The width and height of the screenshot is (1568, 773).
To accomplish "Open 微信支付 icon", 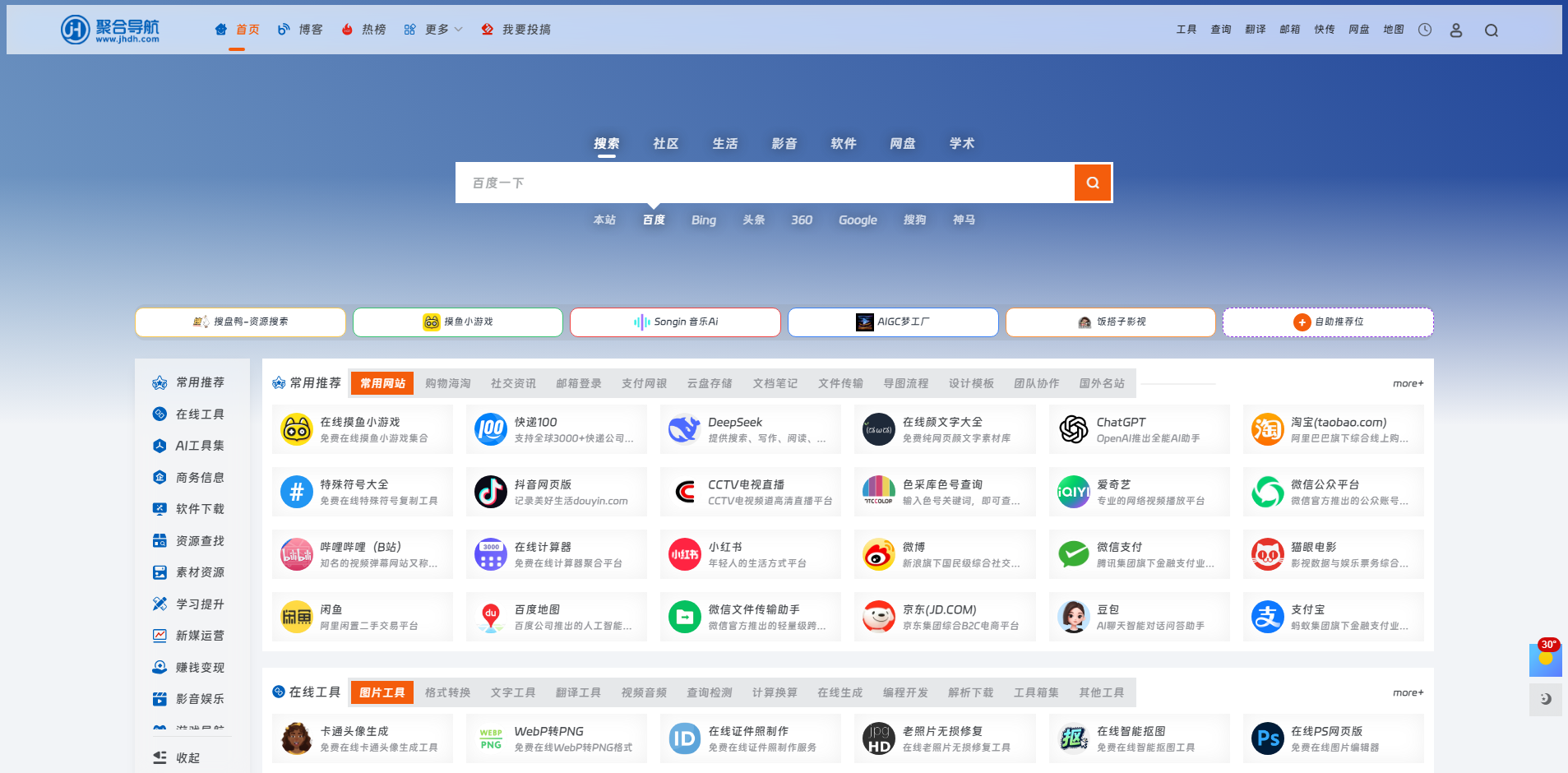I will (1073, 554).
